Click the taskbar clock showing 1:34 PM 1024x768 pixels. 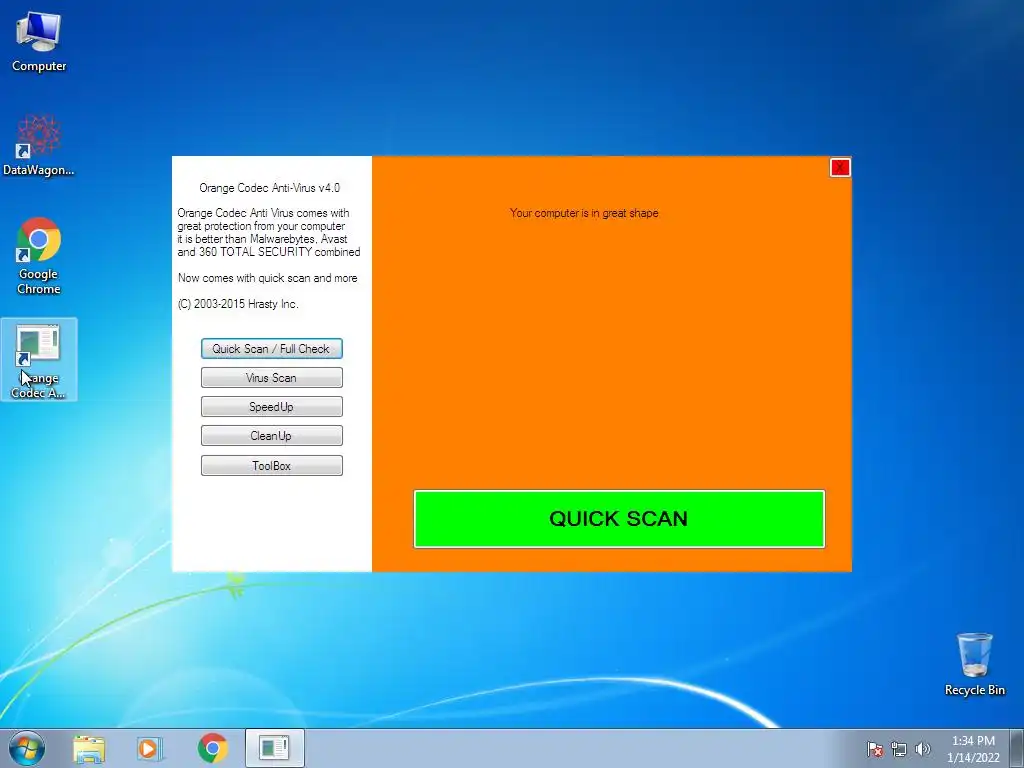973,749
